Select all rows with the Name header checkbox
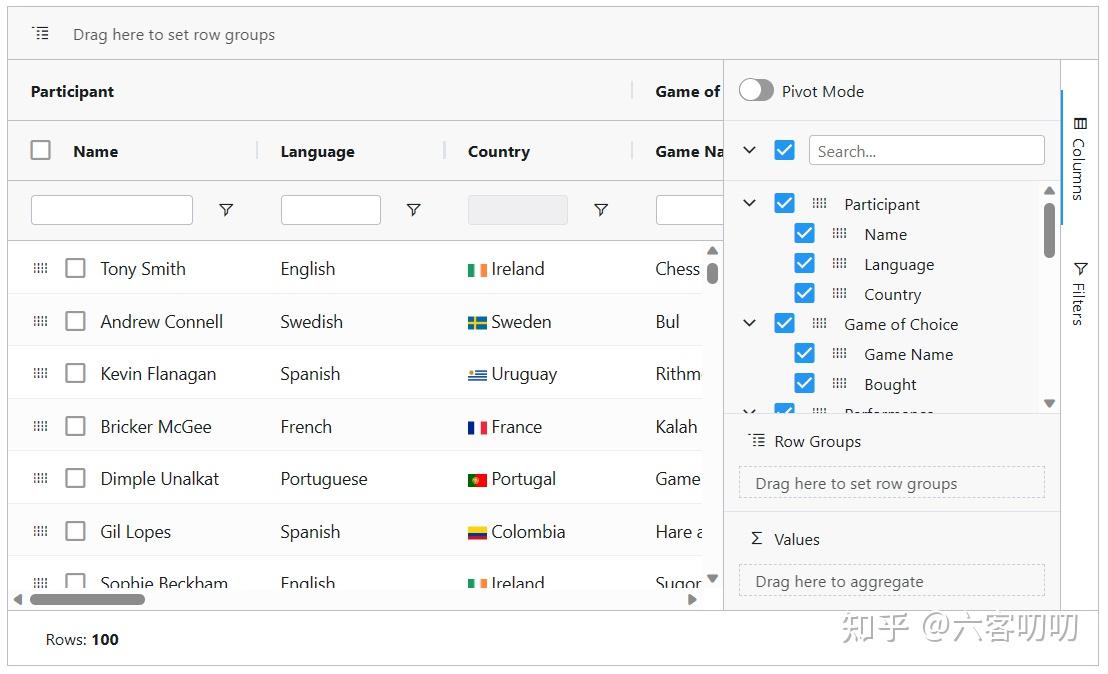Viewport: 1108px width, 674px height. click(41, 151)
